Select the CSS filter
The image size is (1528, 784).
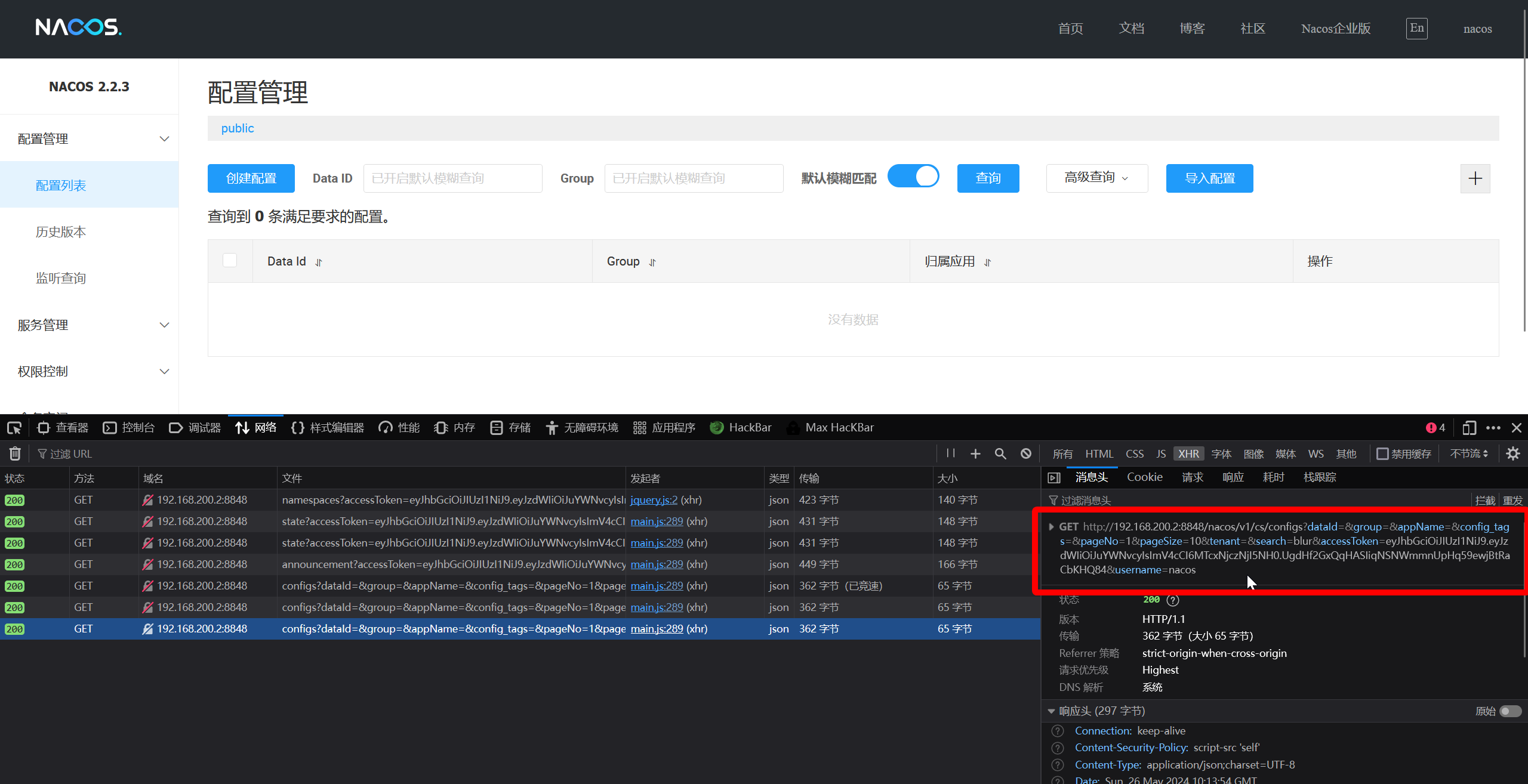pyautogui.click(x=1135, y=454)
